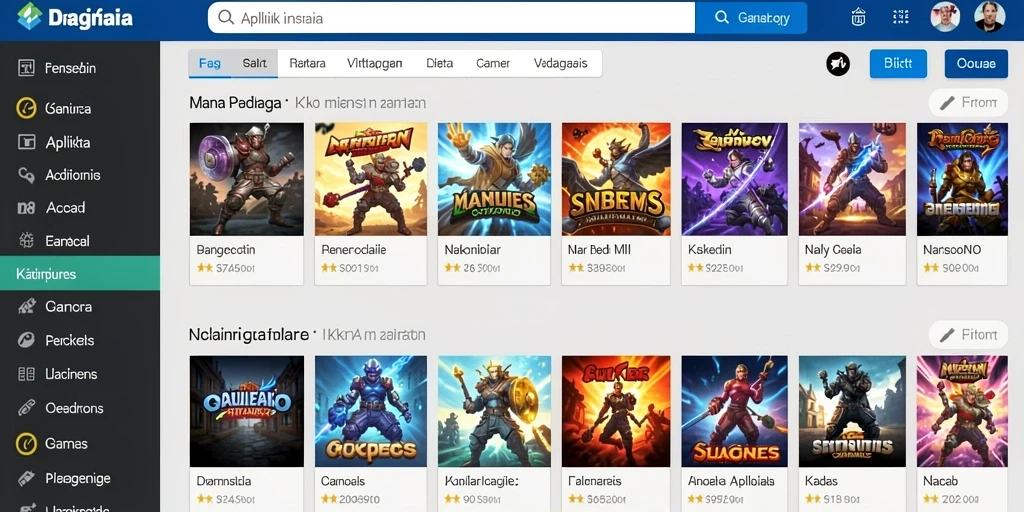Open the Kanlarlcagie game thumbnail
Image resolution: width=1024 pixels, height=512 pixels.
pos(494,411)
